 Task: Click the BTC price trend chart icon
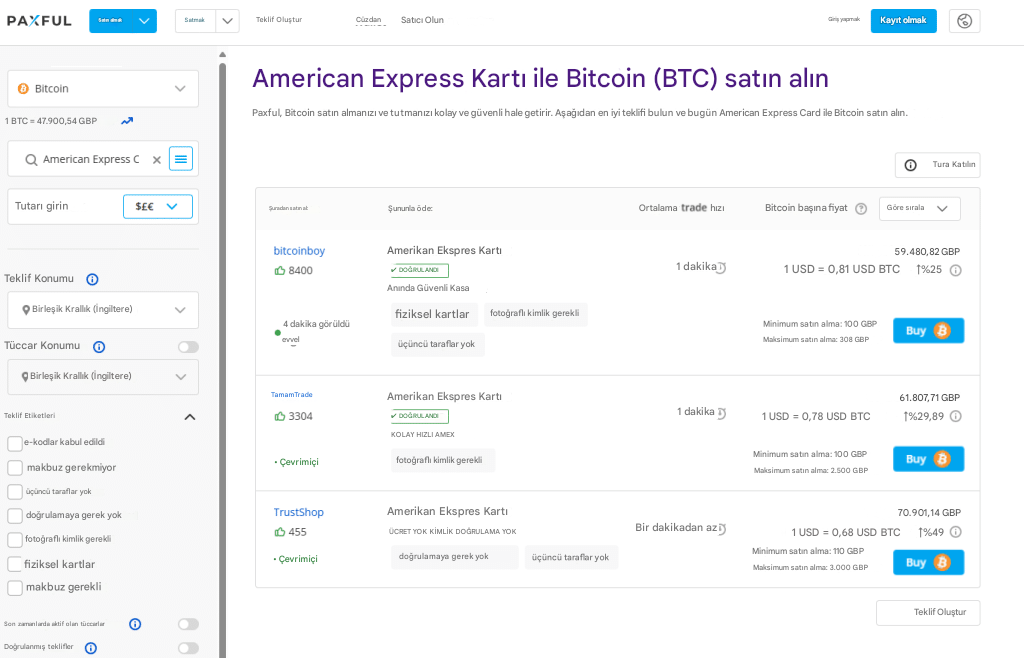(127, 121)
